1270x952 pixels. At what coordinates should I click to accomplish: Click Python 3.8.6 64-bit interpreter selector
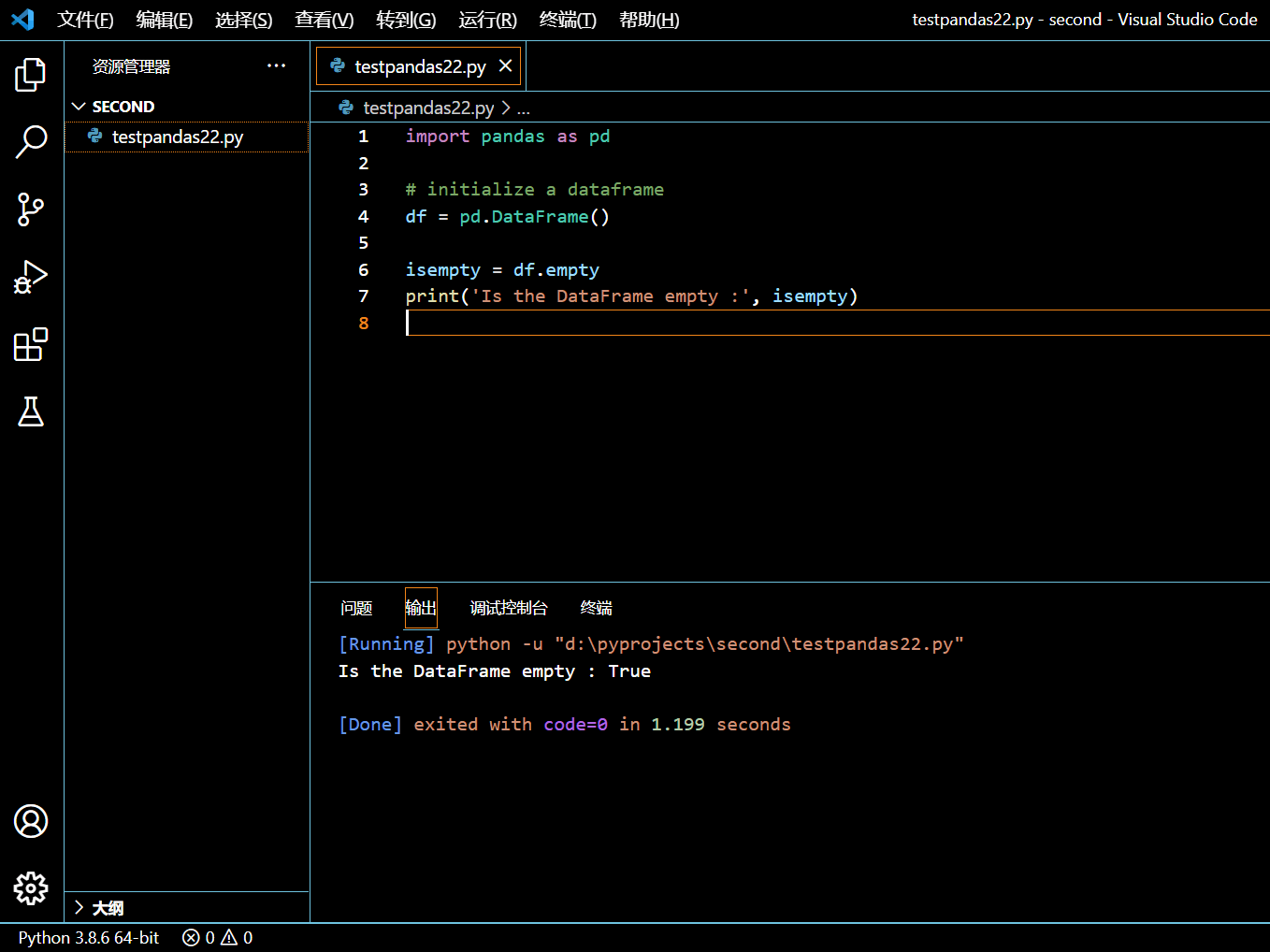tap(89, 937)
